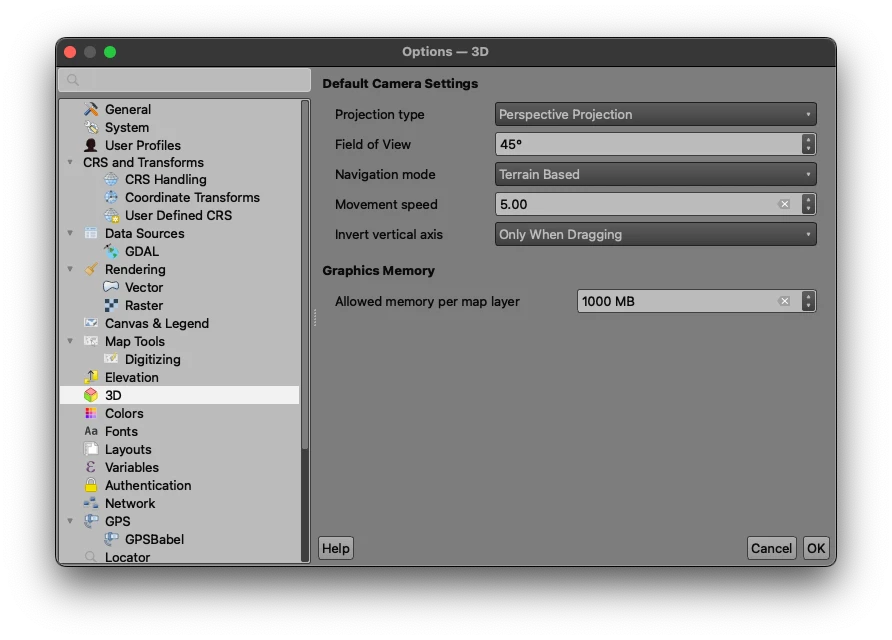The width and height of the screenshot is (892, 640).
Task: Click the Cancel button
Action: [x=771, y=548]
